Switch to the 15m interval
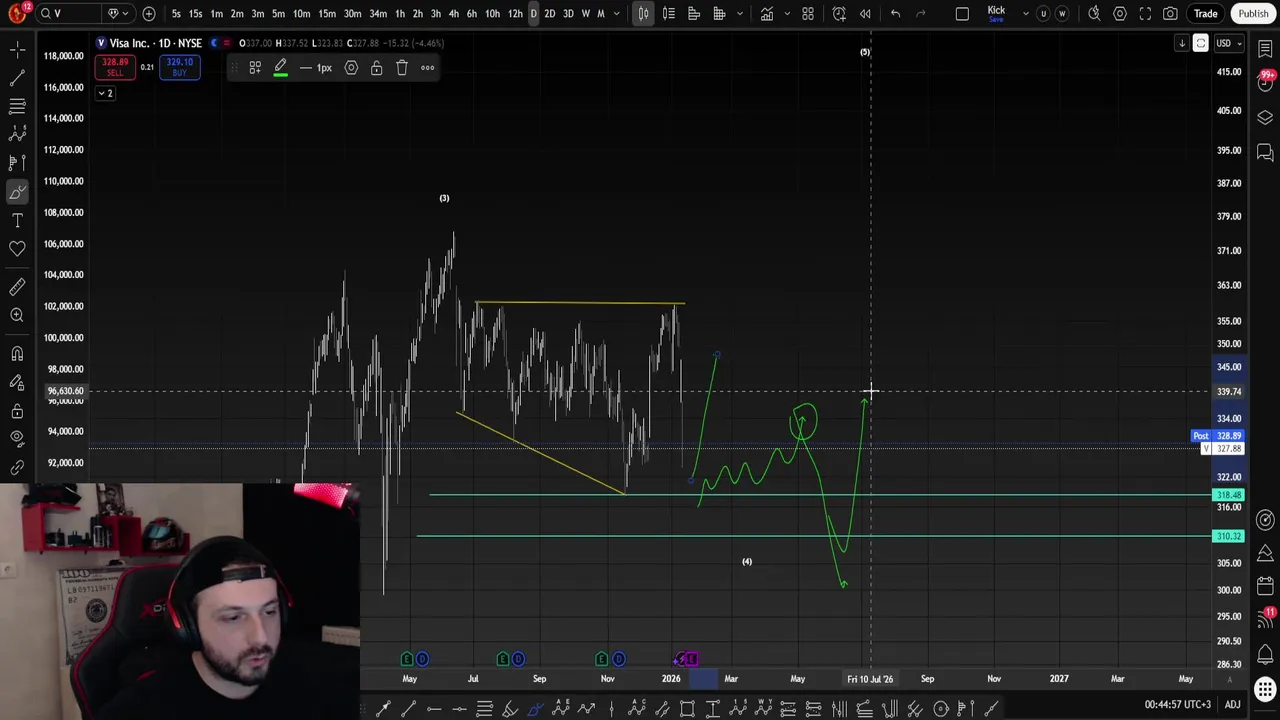 pyautogui.click(x=327, y=14)
